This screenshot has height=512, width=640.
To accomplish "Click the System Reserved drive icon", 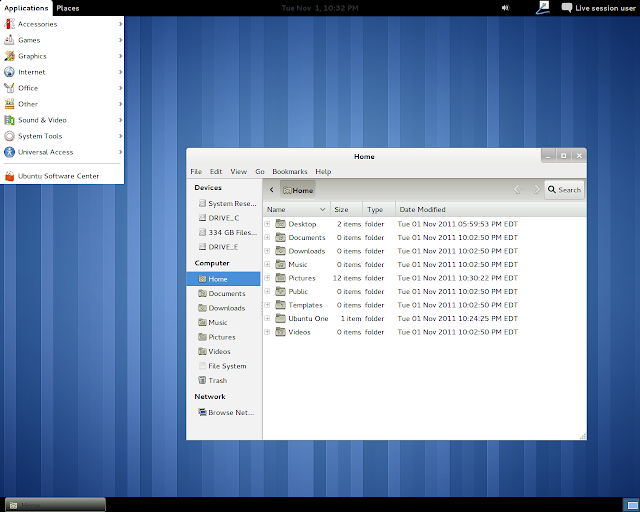I will (202, 203).
